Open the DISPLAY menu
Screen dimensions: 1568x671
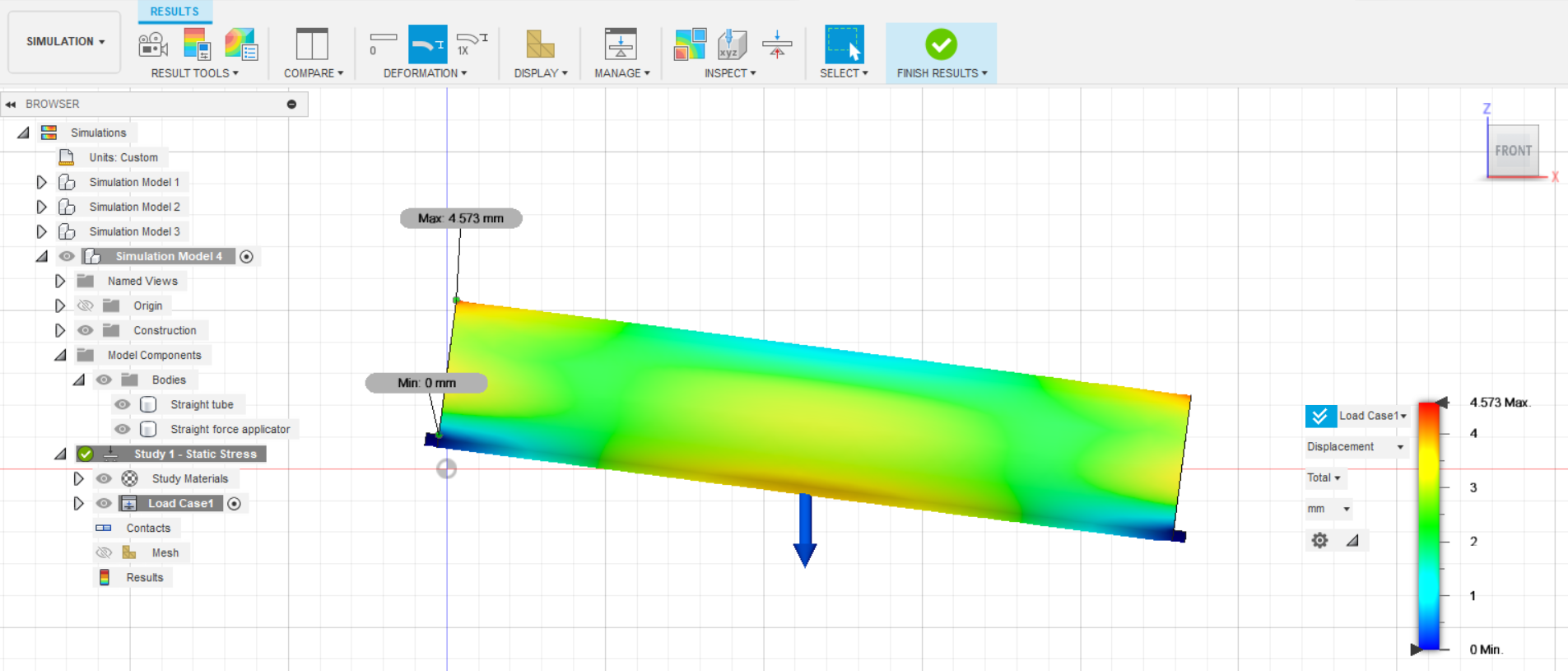point(541,73)
